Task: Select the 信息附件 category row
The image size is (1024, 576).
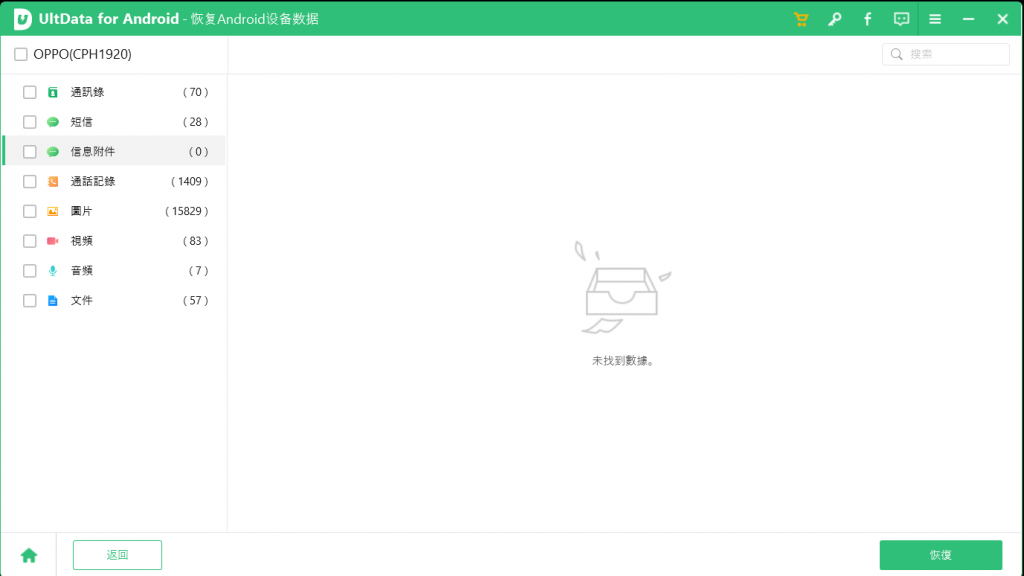Action: 114,152
